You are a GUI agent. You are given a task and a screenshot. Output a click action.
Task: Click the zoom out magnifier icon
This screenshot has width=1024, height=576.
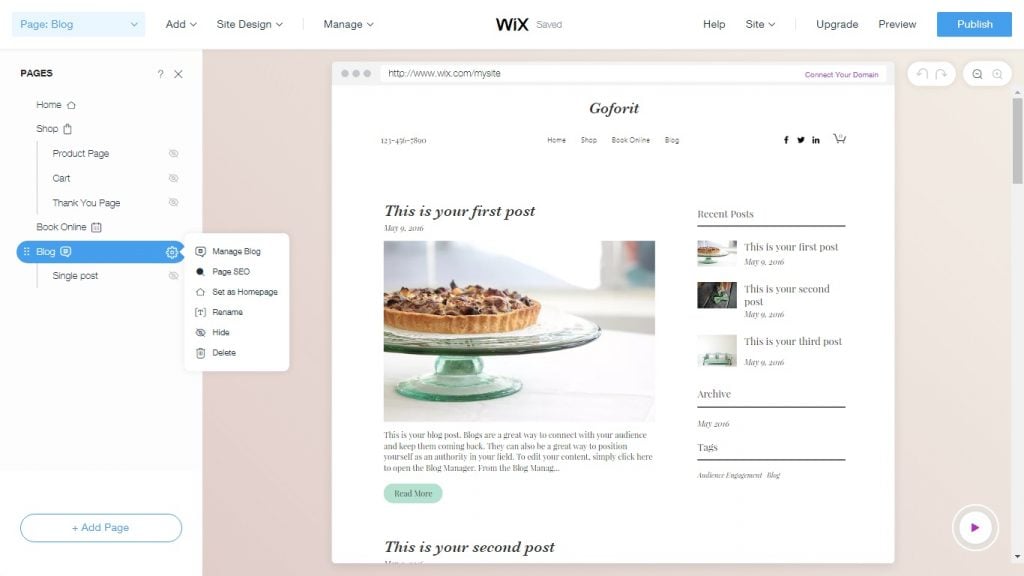click(x=977, y=74)
